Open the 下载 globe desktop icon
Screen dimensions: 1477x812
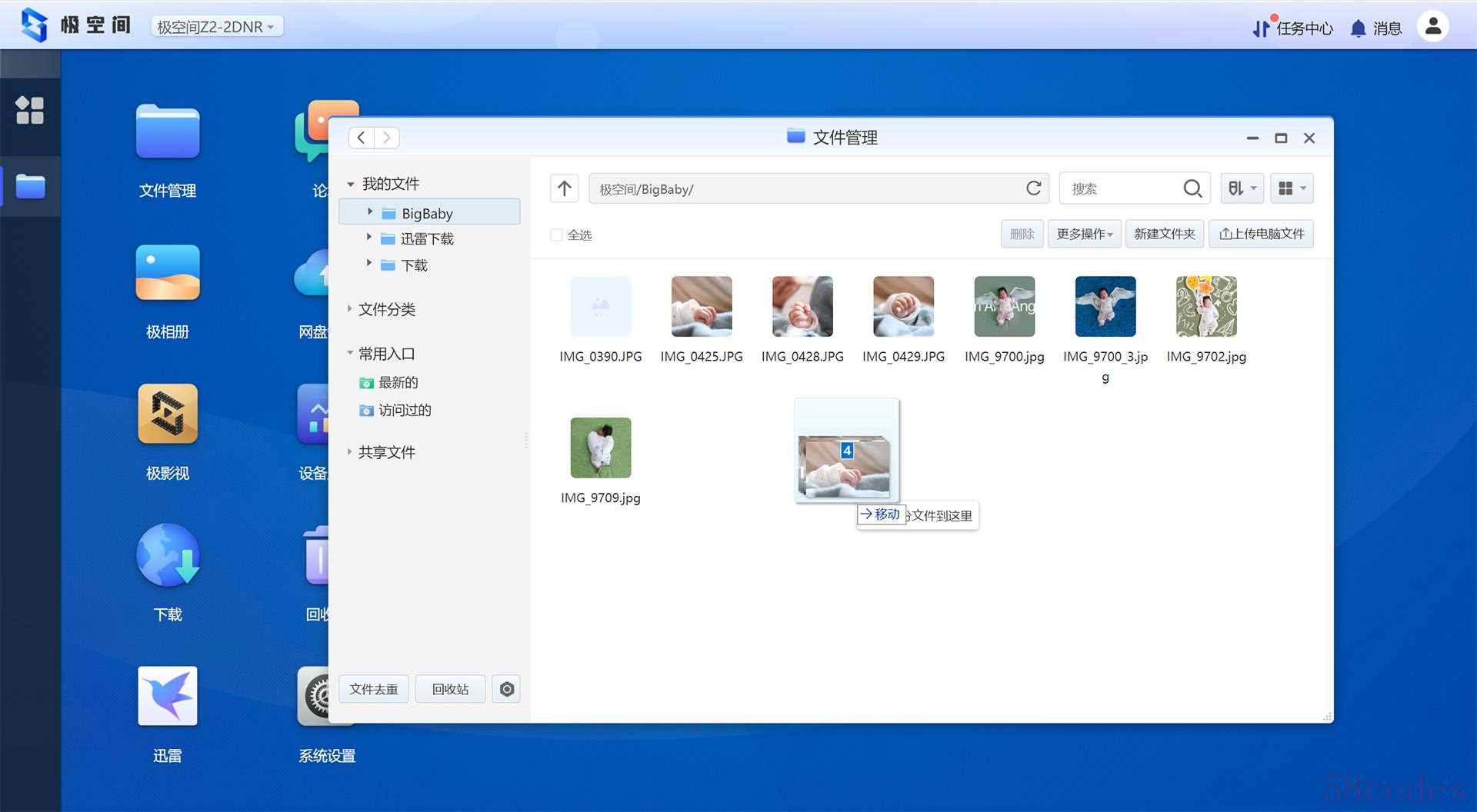[x=167, y=556]
